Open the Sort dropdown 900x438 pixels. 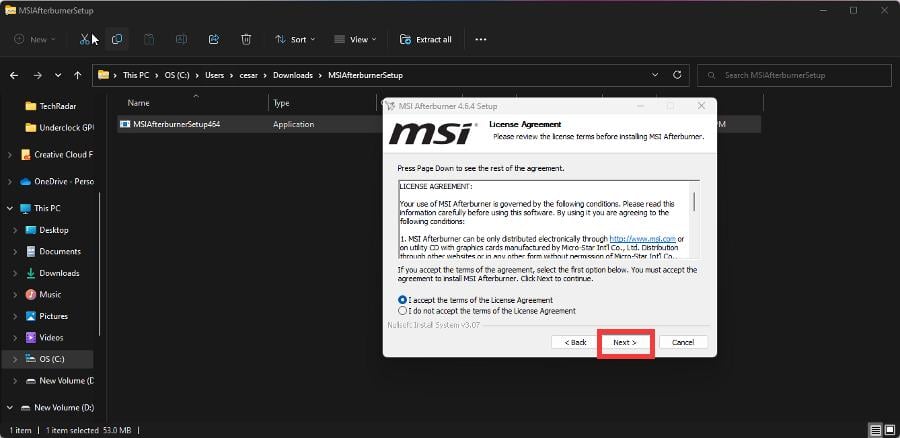click(x=296, y=40)
